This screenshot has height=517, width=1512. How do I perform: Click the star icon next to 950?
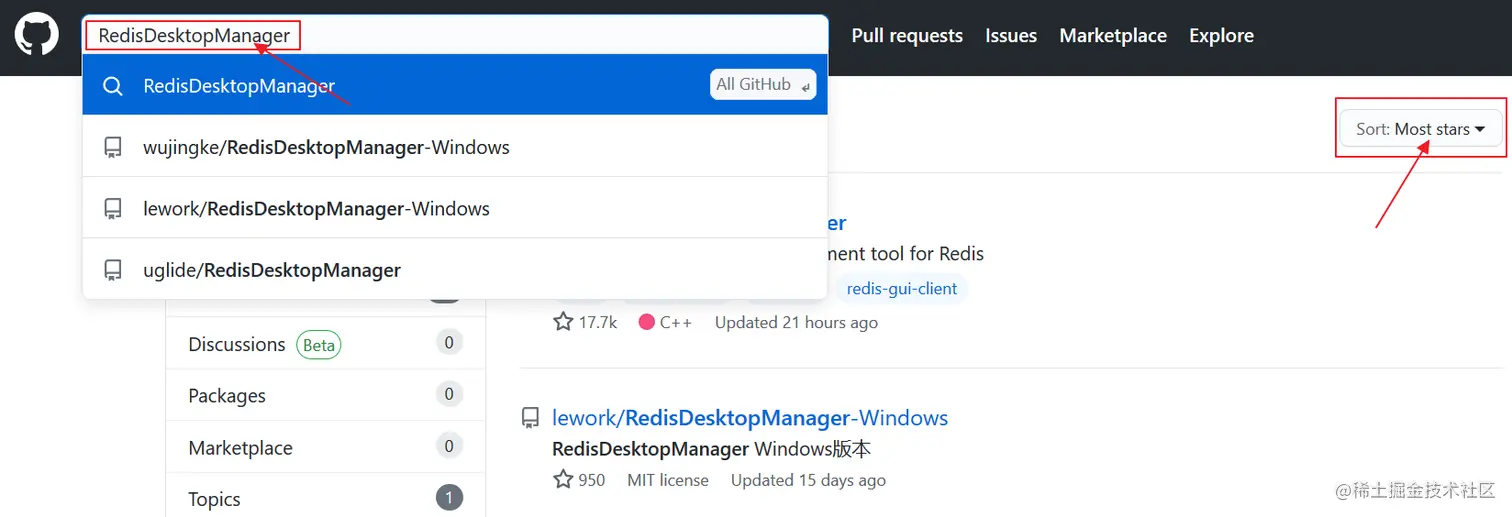(563, 480)
